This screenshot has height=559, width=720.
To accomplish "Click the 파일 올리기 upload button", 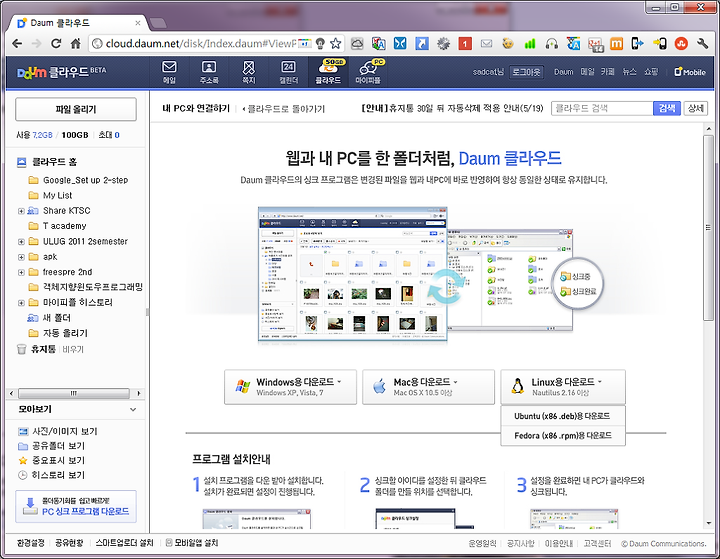I will [76, 109].
